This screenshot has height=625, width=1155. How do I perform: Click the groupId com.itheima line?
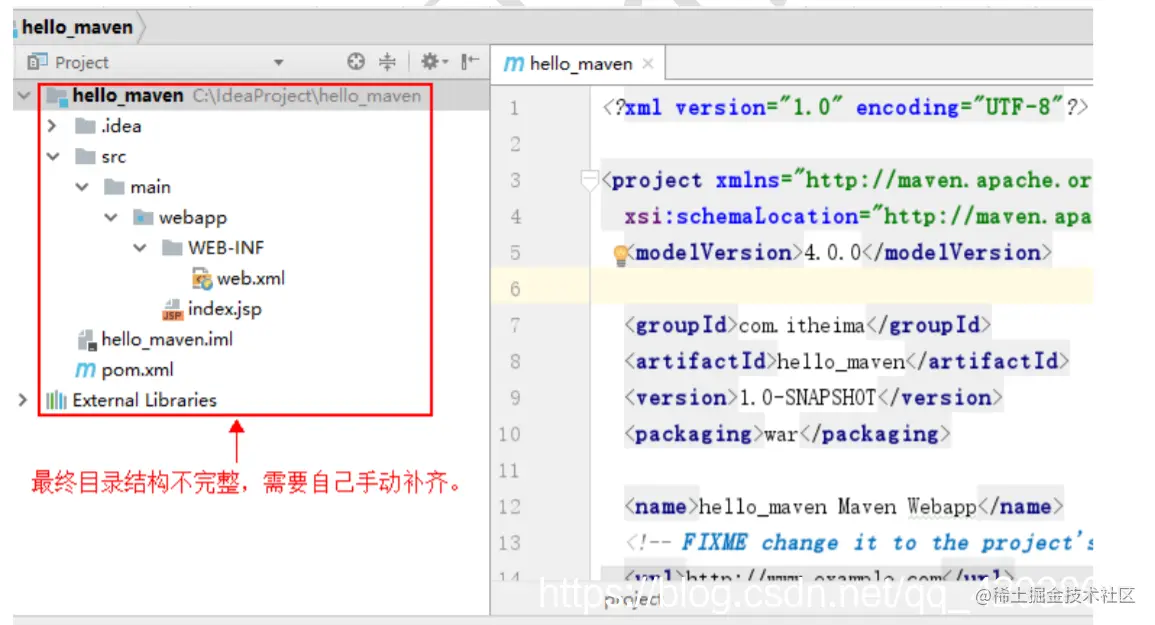(807, 325)
